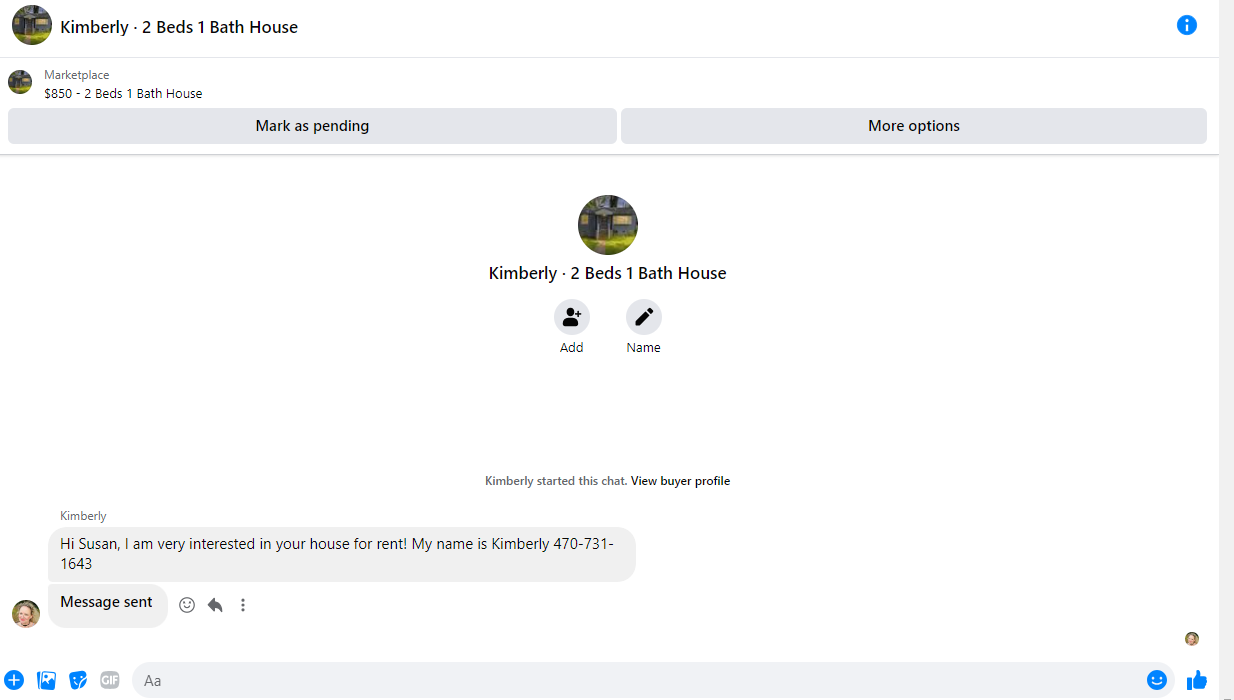Open more actions with the blue plus icon
1234x700 pixels.
click(13, 680)
